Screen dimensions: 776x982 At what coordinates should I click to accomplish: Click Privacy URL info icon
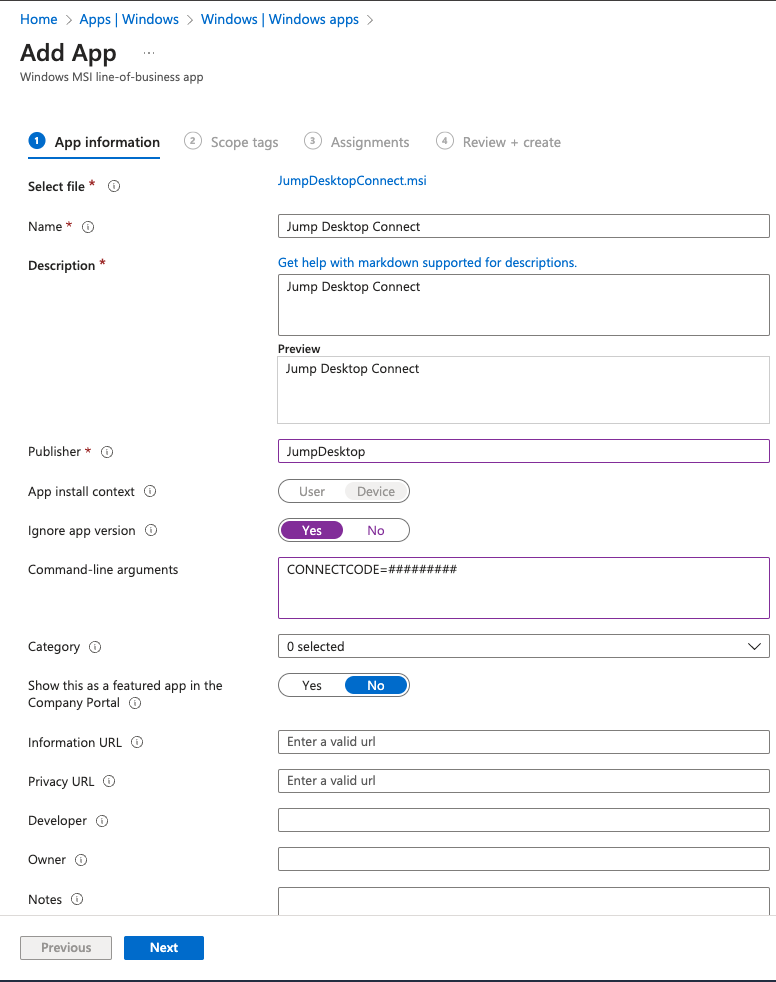pyautogui.click(x=108, y=781)
